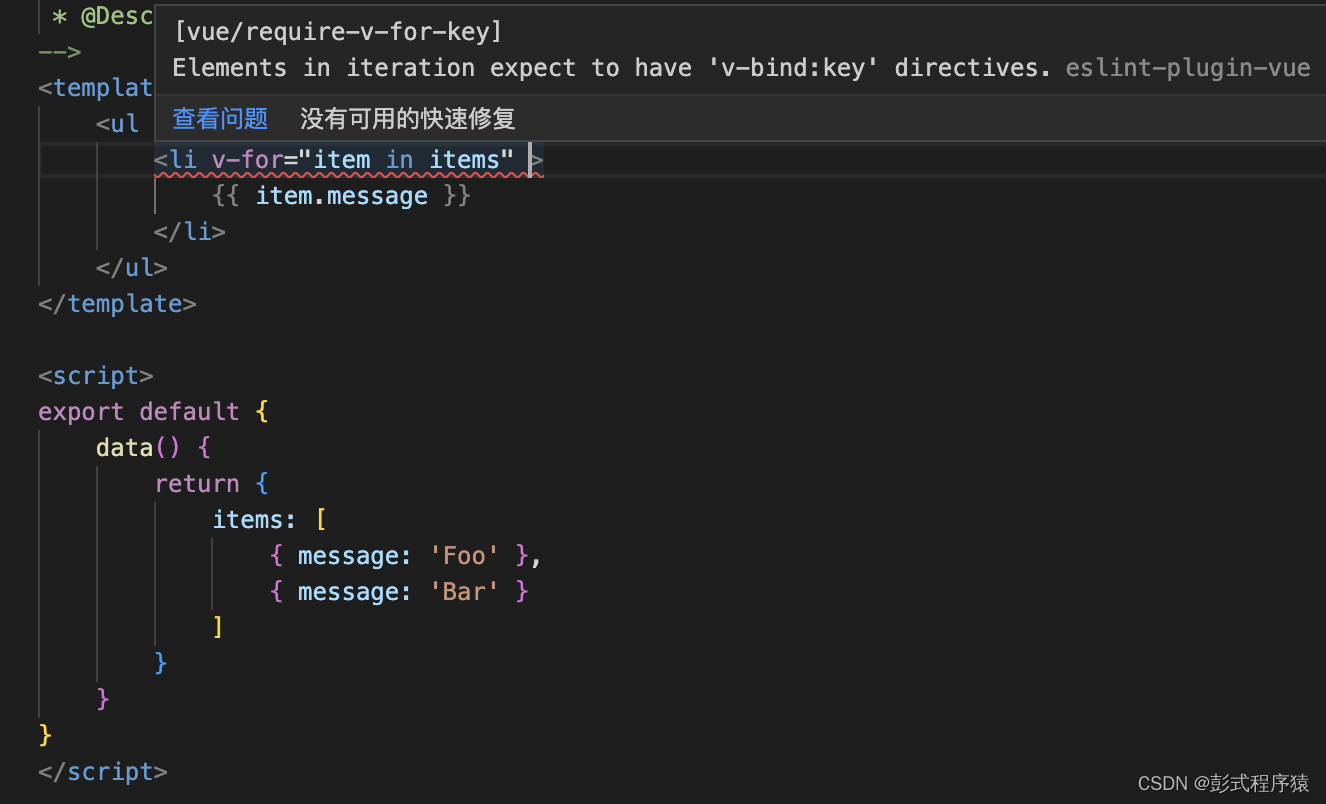
Task: Click the closing </li> tag
Action: pyautogui.click(x=190, y=232)
